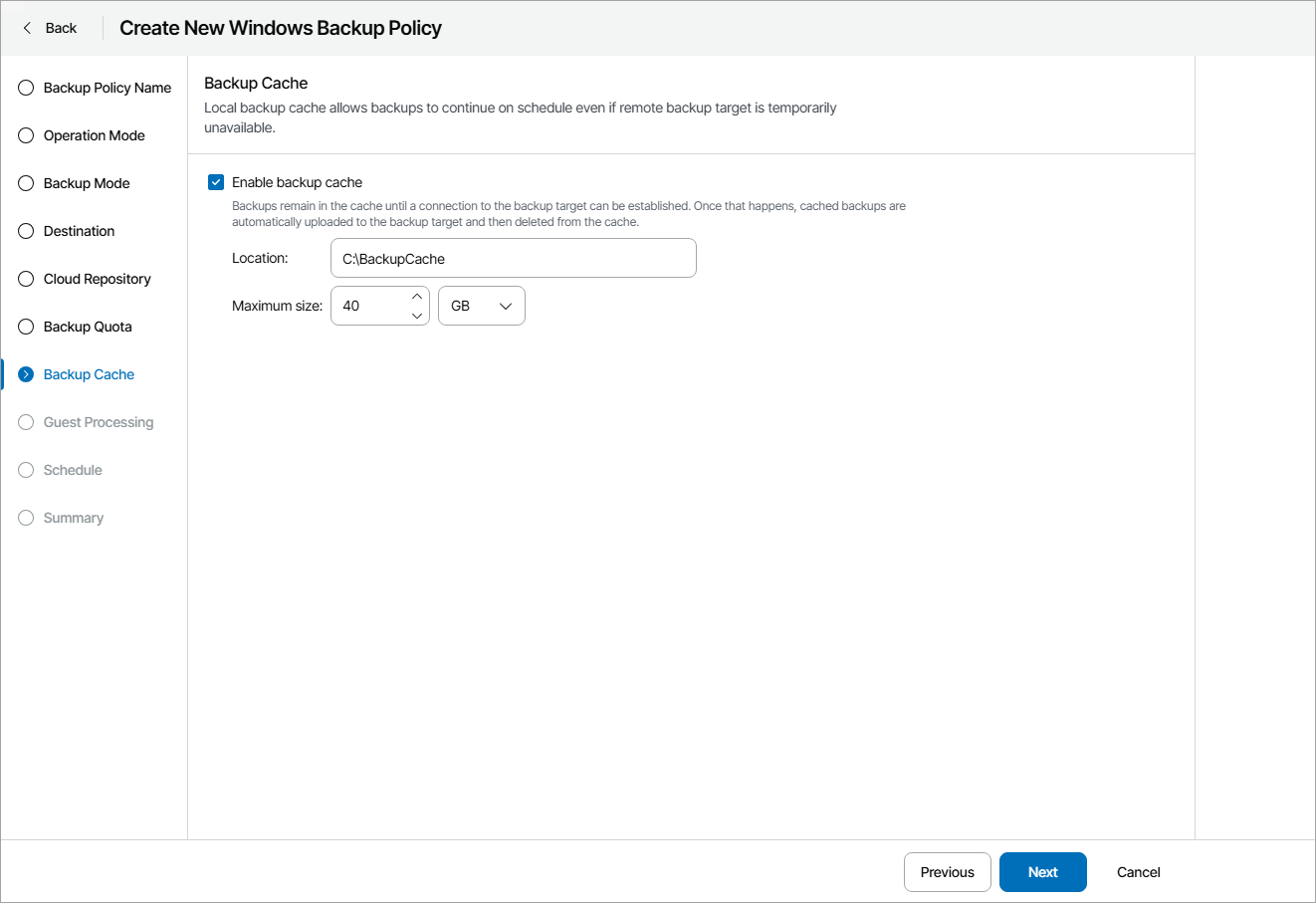Disable the Enable backup cache checkbox
The height and width of the screenshot is (903, 1316).
pos(216,182)
